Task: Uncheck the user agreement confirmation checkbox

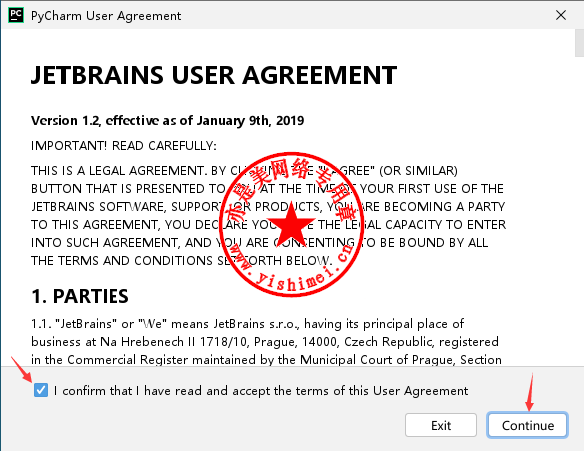Action: 41,390
